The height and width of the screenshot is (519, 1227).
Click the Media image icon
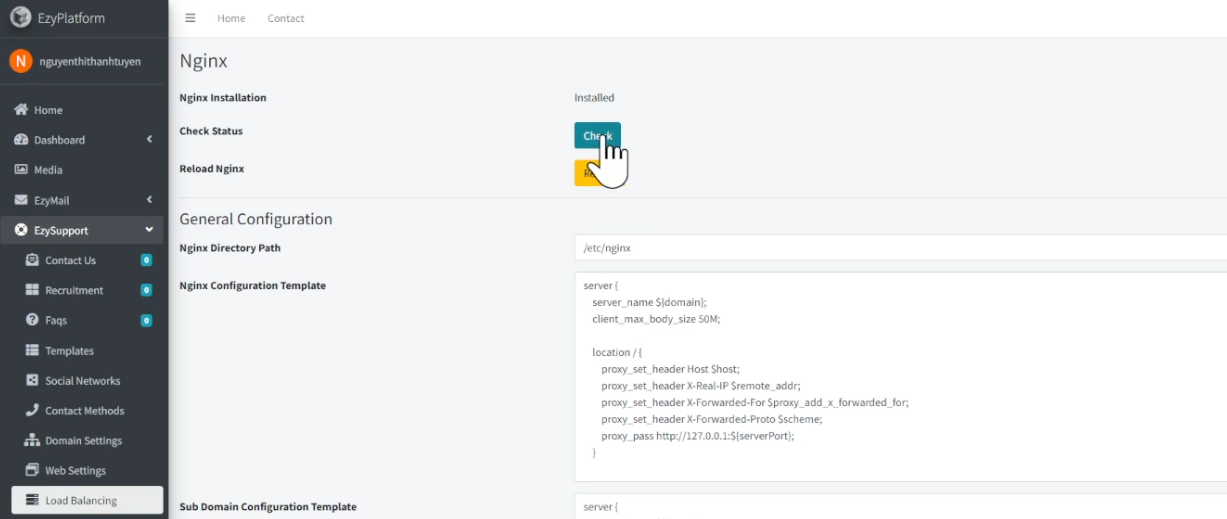(x=20, y=170)
